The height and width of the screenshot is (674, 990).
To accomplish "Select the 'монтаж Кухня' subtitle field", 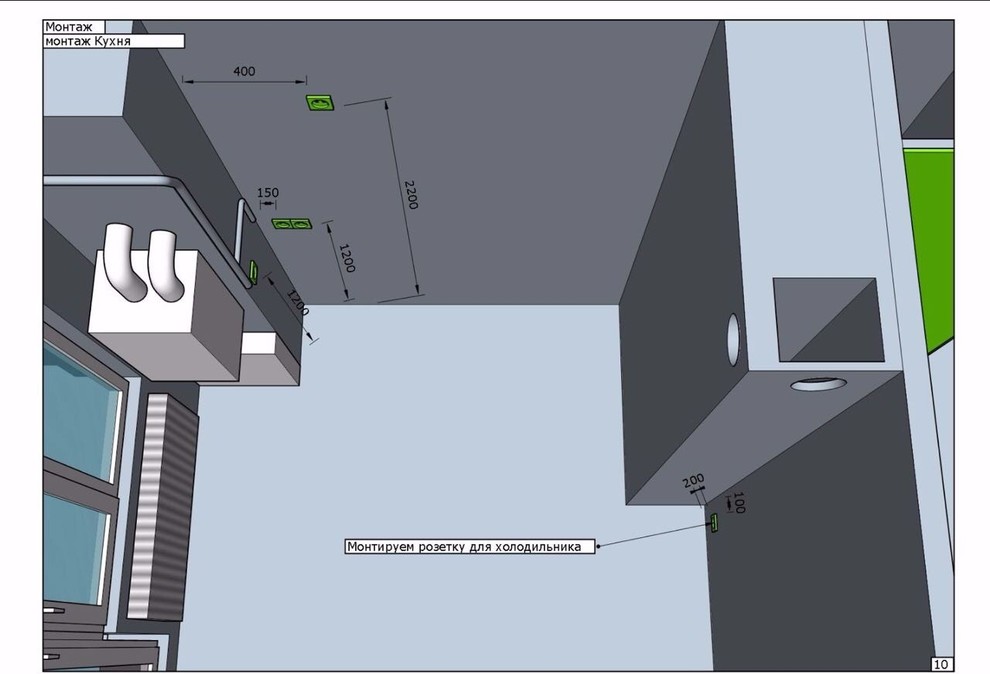I will (113, 42).
